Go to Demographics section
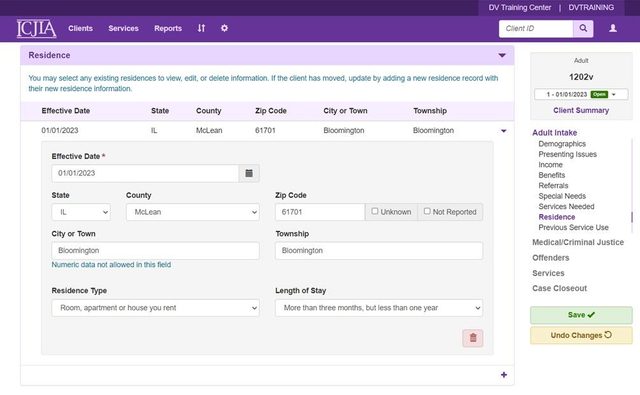The image size is (640, 395). tap(562, 144)
